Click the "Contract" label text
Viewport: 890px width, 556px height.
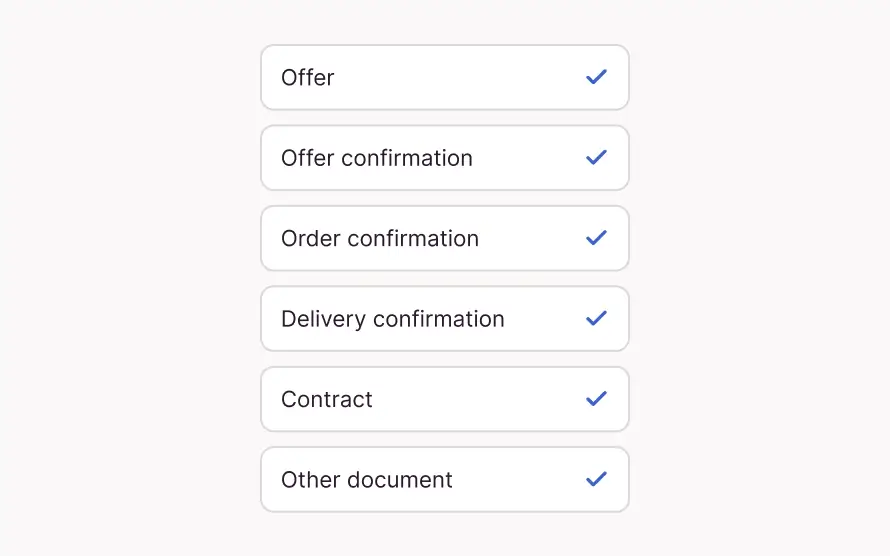pos(327,399)
